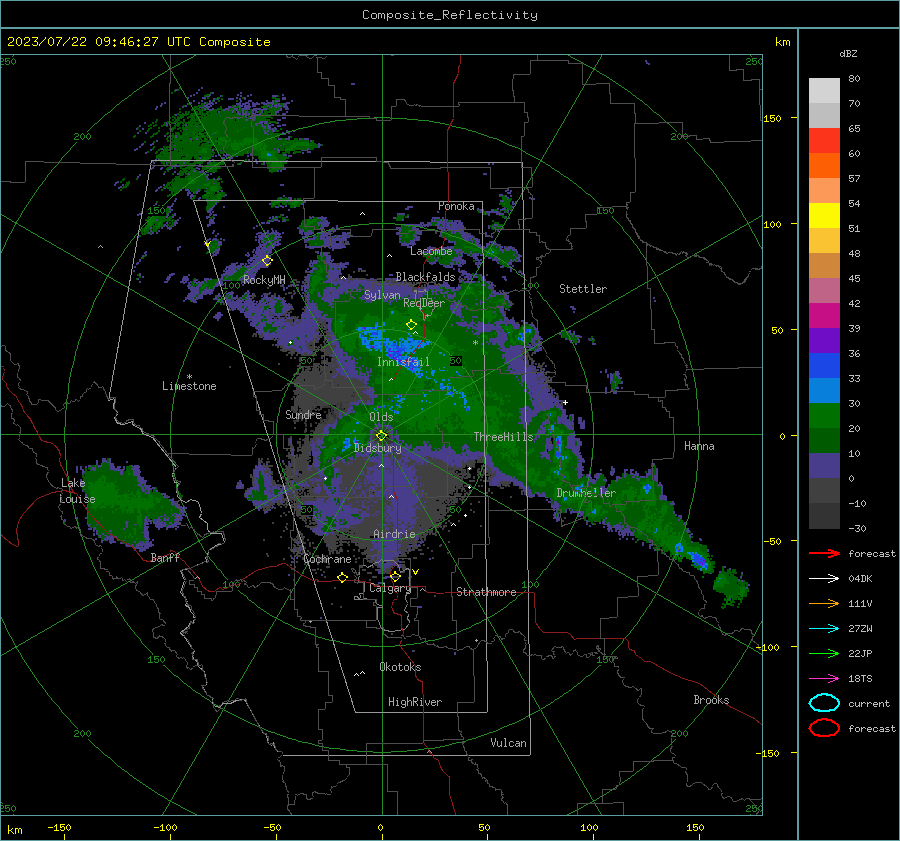Viewport: 900px width, 841px height.
Task: Click the RedDeer city label
Action: click(x=424, y=303)
